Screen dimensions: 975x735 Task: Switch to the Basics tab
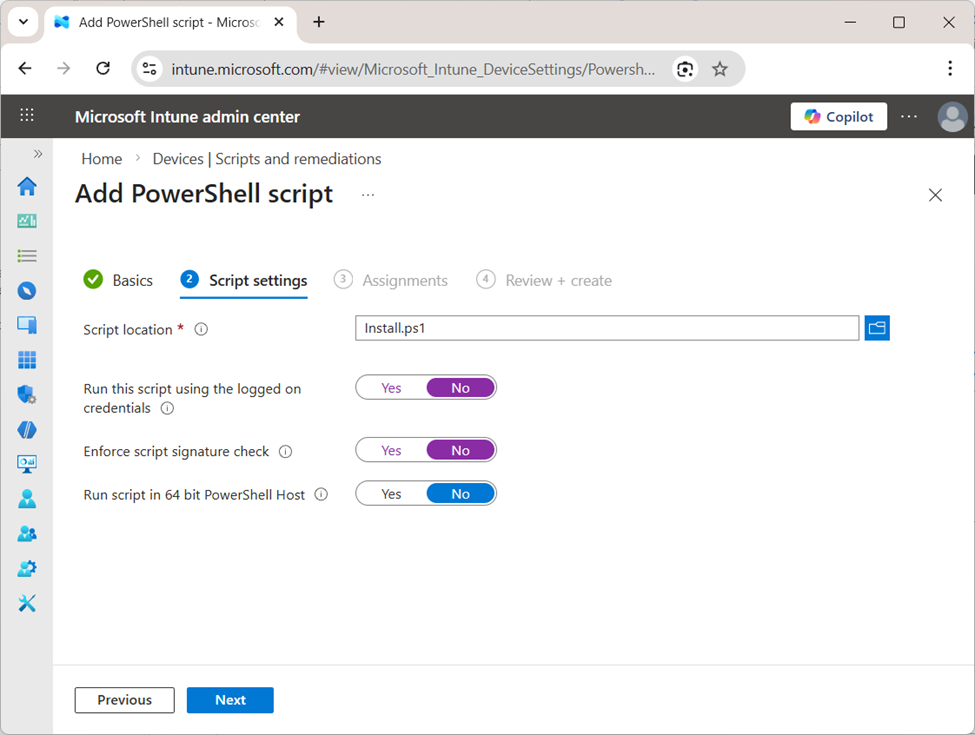point(131,280)
